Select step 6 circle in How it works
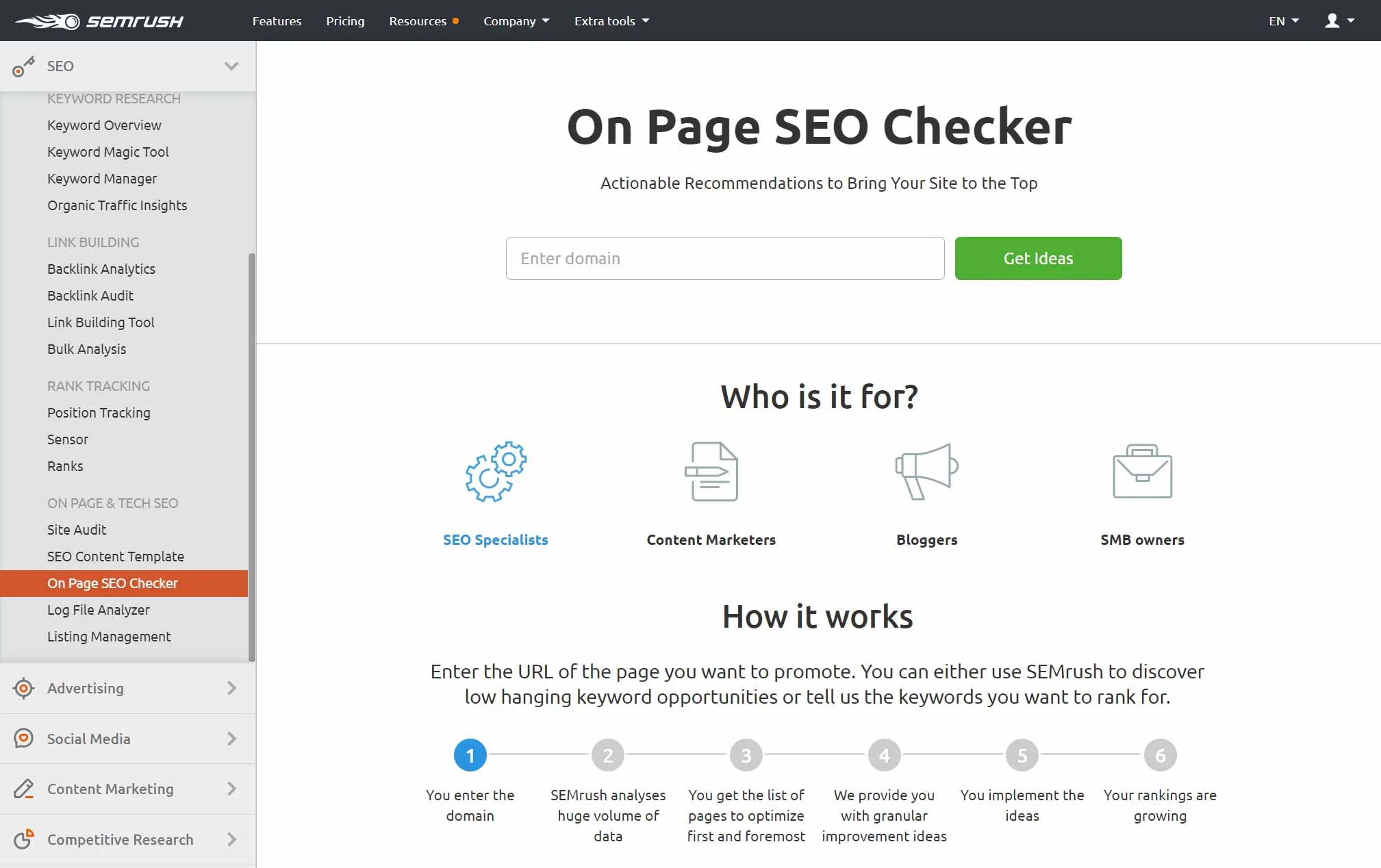The height and width of the screenshot is (868, 1381). (1160, 755)
